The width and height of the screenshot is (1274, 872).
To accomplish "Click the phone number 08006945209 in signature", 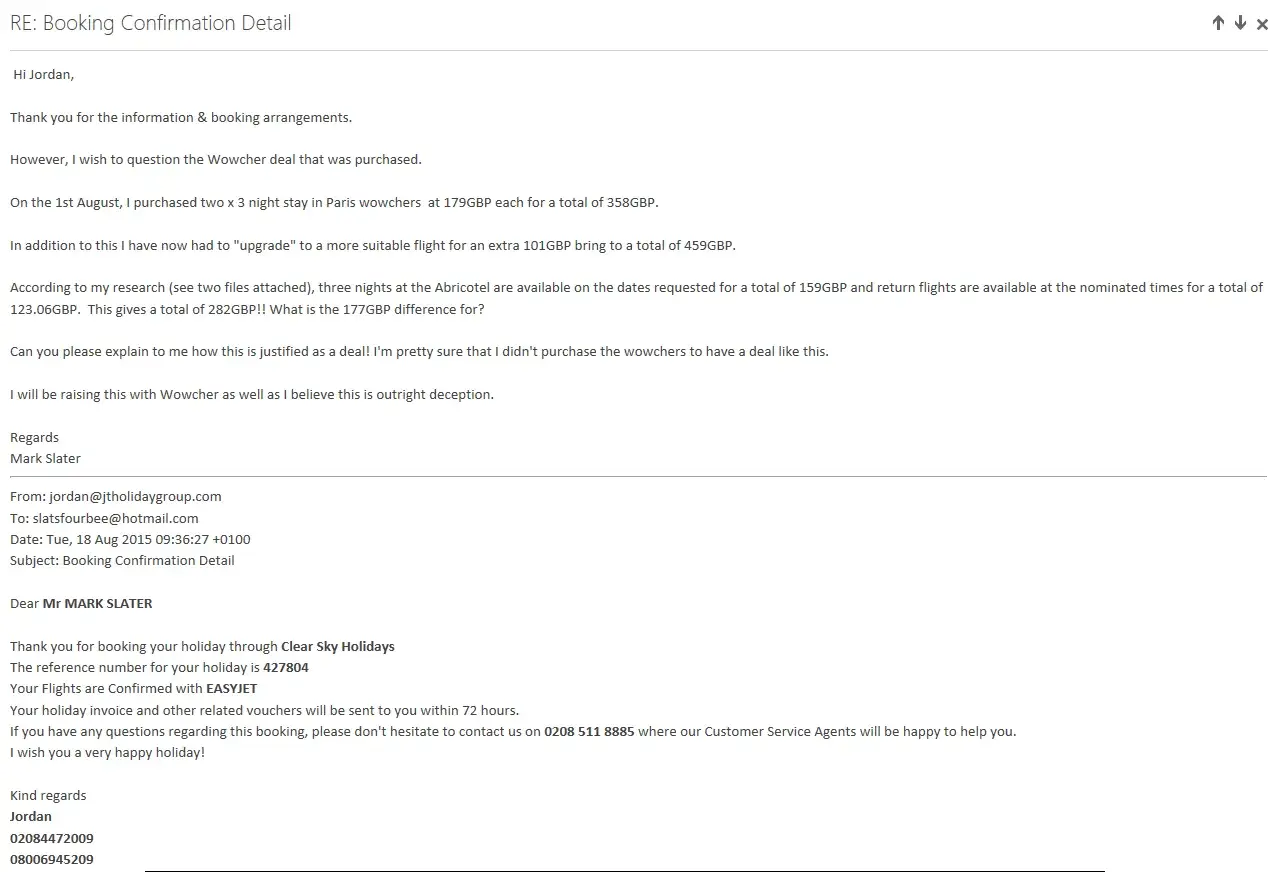I will coord(52,859).
